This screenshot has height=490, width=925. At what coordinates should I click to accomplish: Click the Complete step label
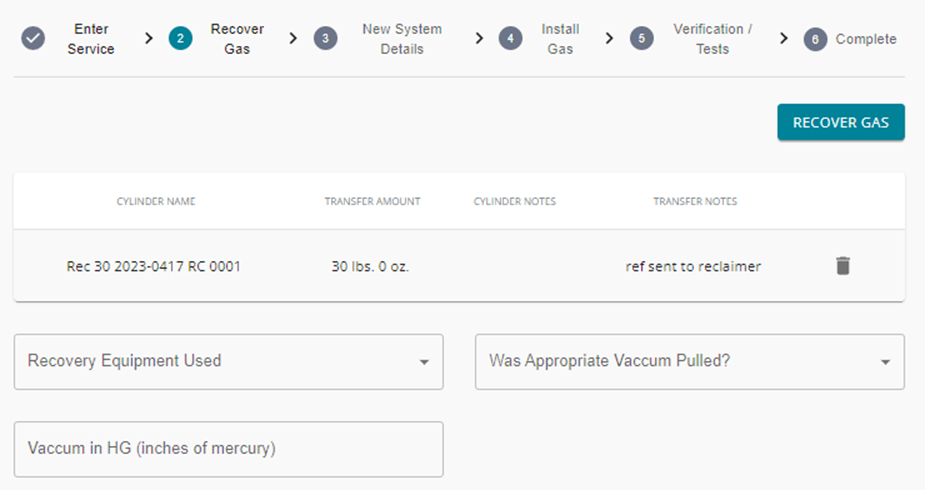[866, 40]
